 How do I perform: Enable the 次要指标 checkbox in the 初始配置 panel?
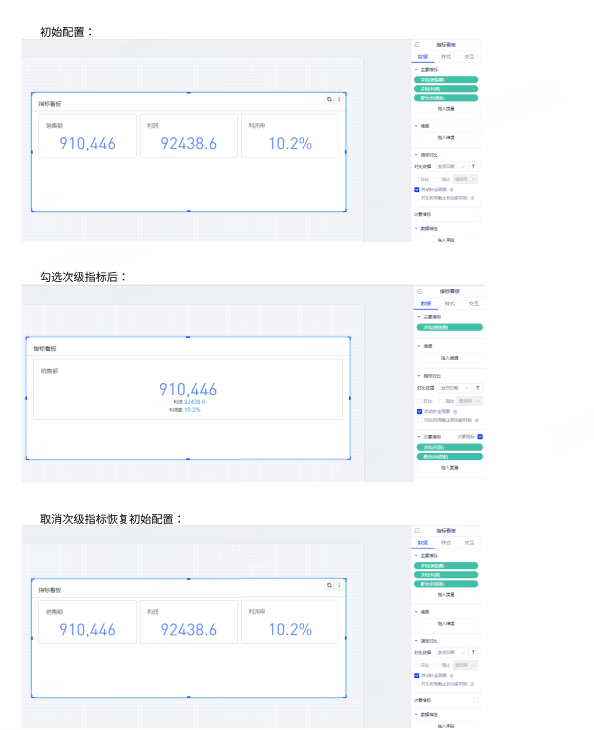coord(475,214)
